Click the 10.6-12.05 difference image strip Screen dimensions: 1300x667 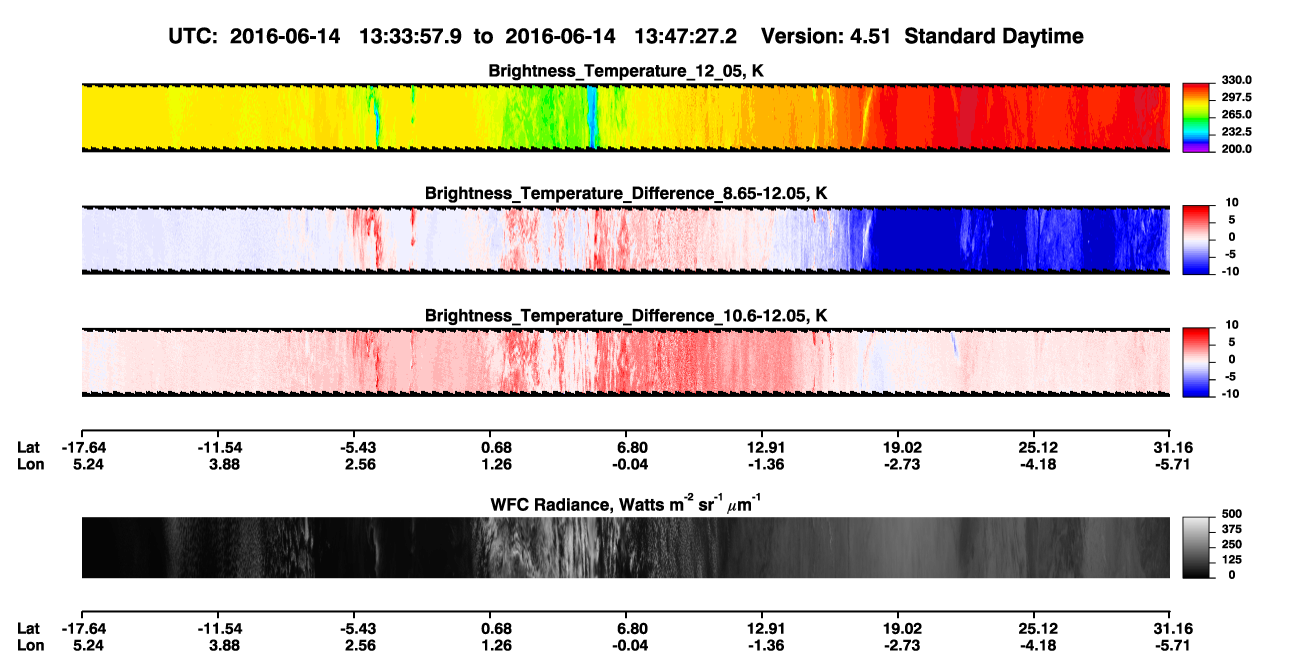[x=625, y=362]
